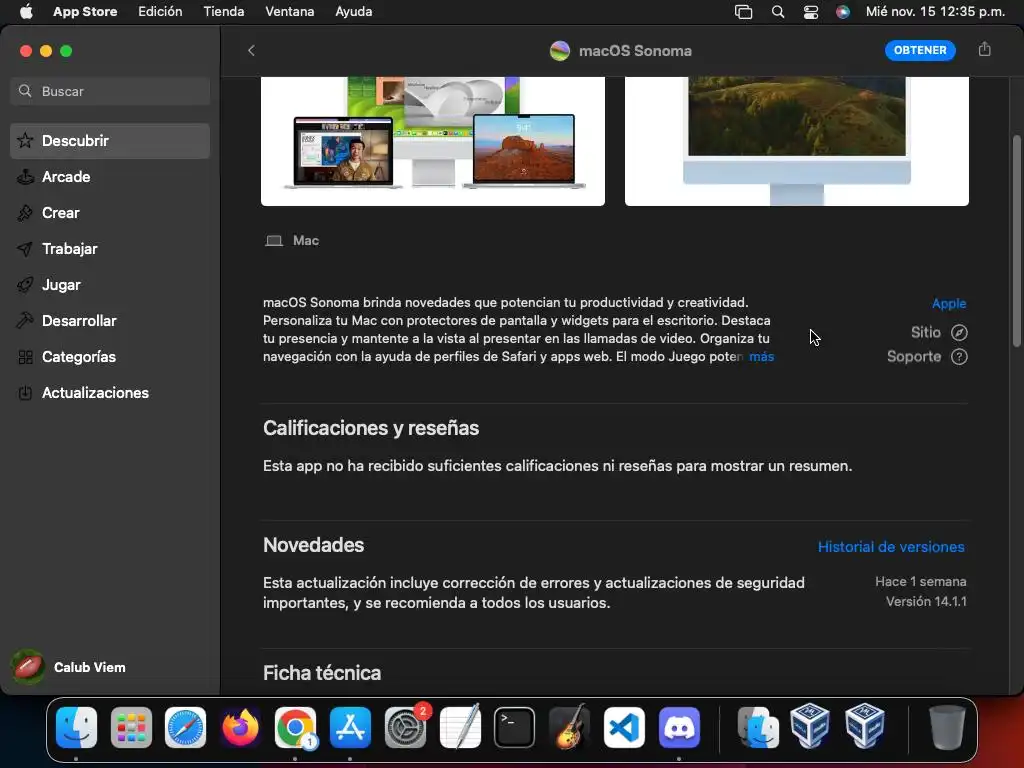Click the Versión 14.1.1 text

pos(926,601)
